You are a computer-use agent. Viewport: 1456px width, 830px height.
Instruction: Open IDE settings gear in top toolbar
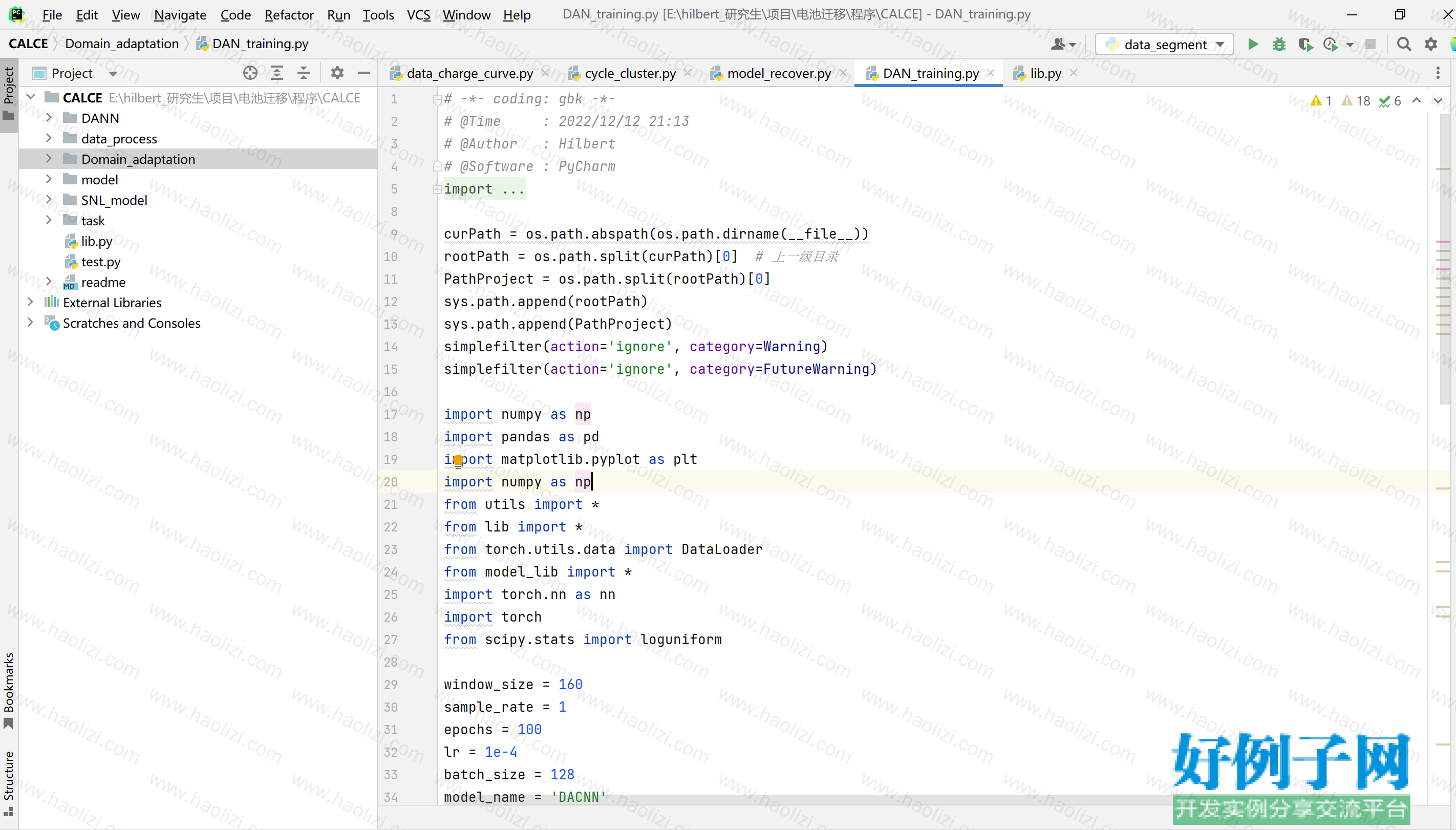click(1430, 44)
